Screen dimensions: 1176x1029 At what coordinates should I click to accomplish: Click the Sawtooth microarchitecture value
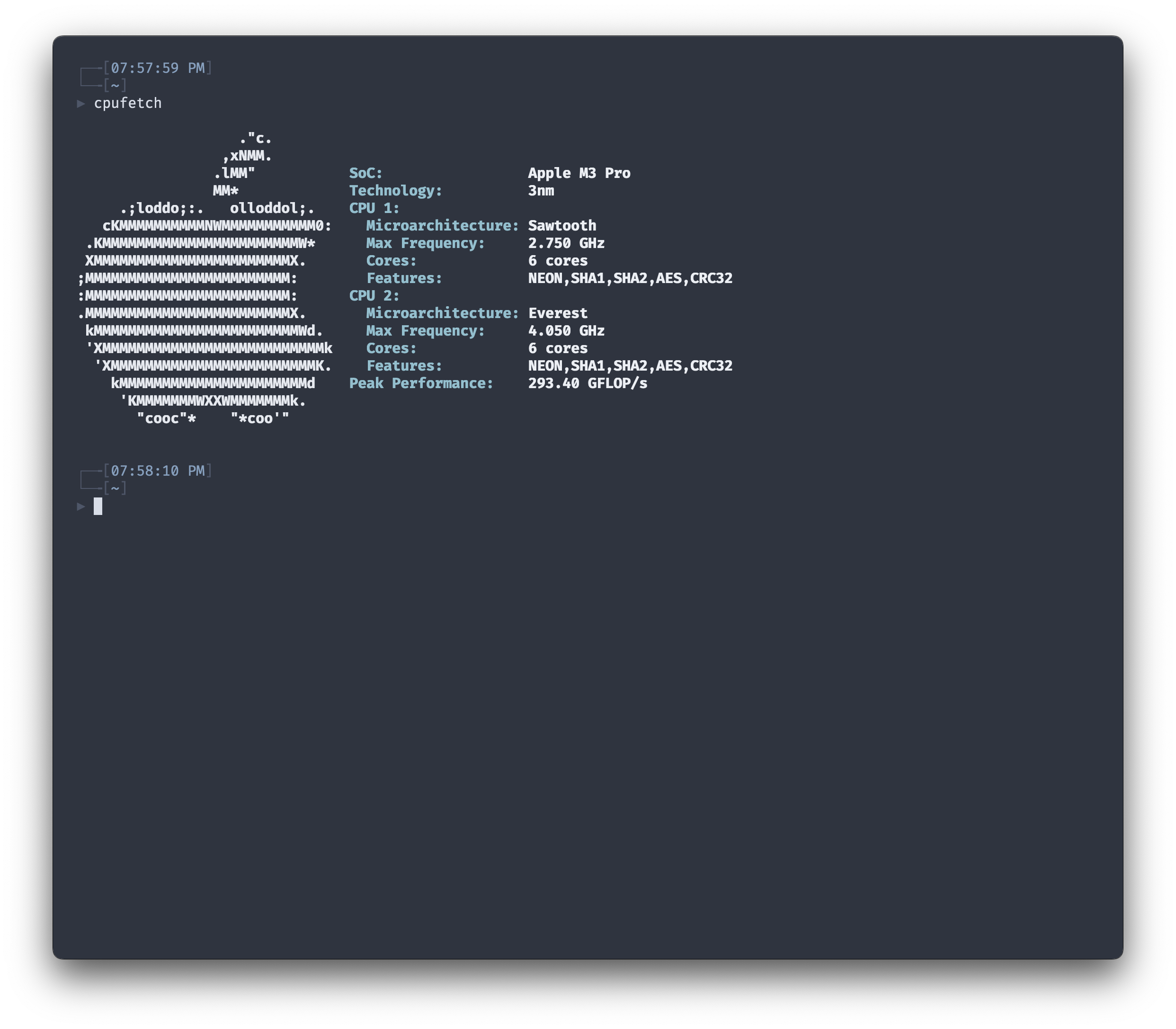561,226
